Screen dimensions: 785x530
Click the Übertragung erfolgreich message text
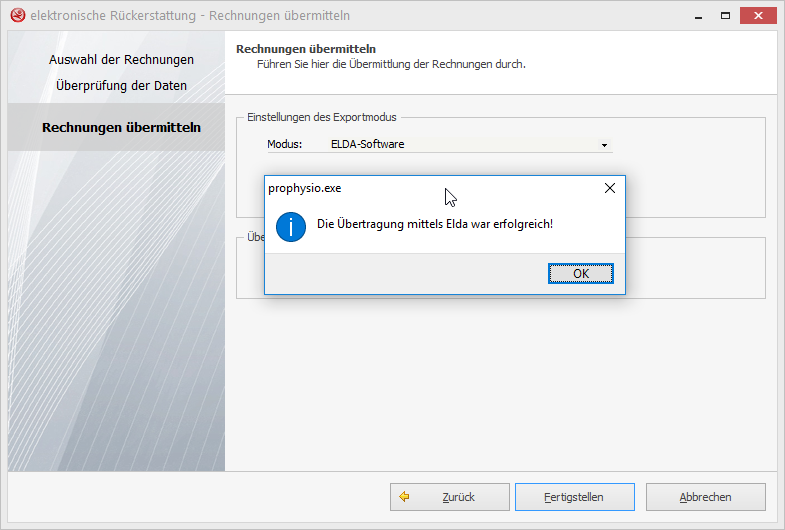(434, 224)
